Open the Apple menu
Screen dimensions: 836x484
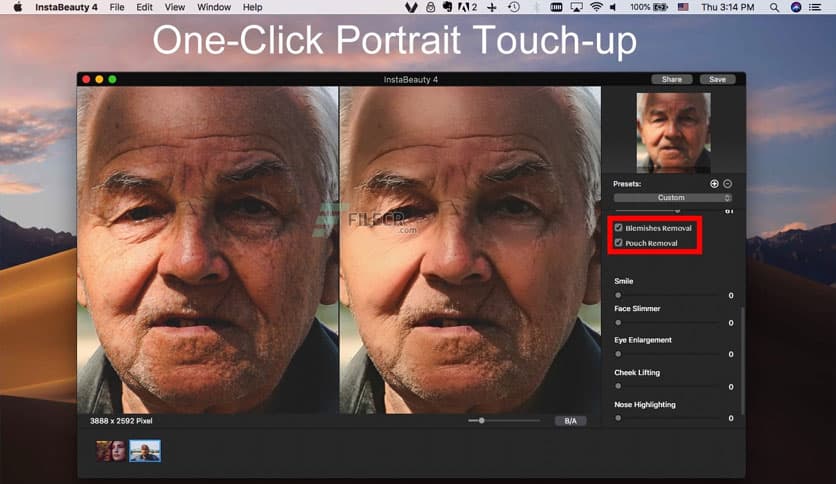pos(17,7)
